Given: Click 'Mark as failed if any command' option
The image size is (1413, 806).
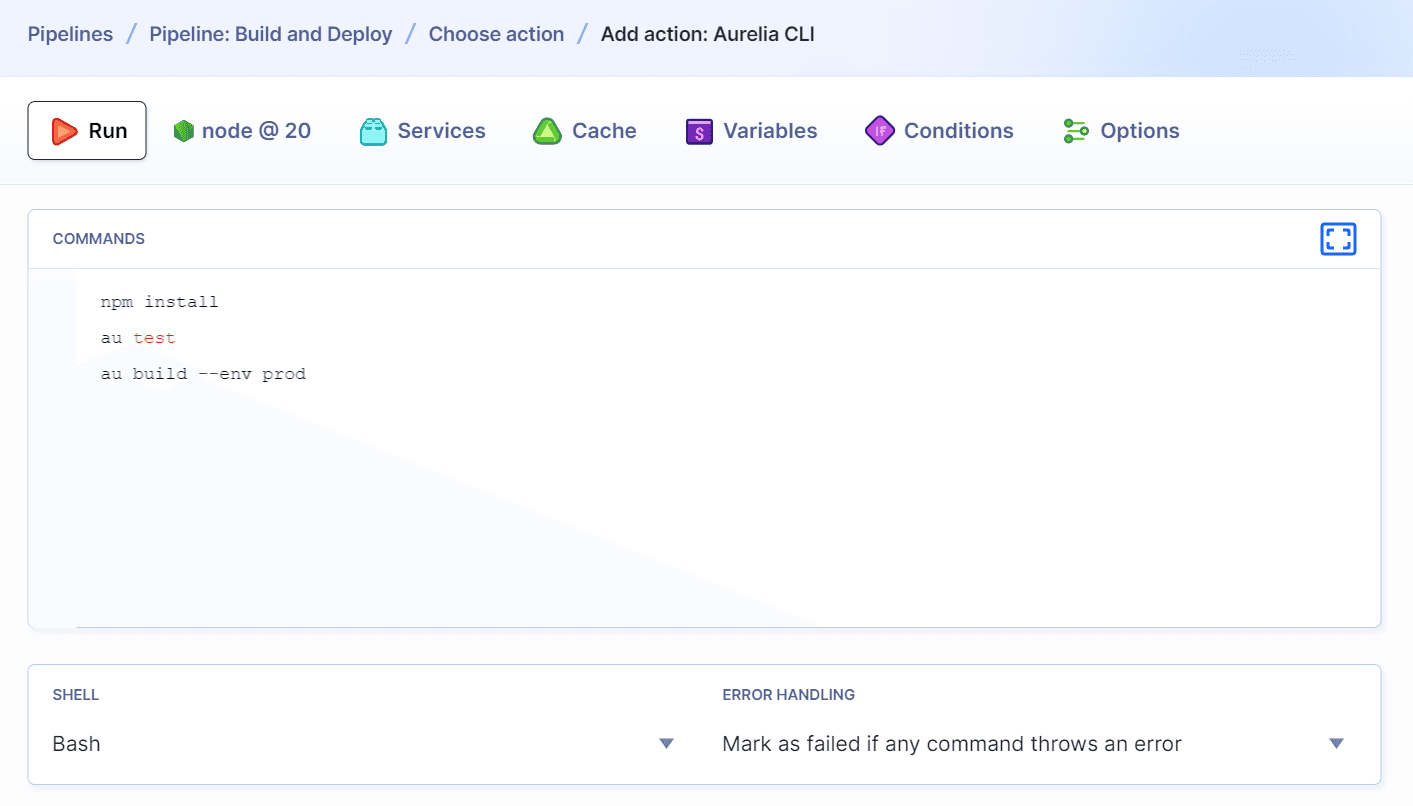Looking at the screenshot, I should (x=952, y=744).
